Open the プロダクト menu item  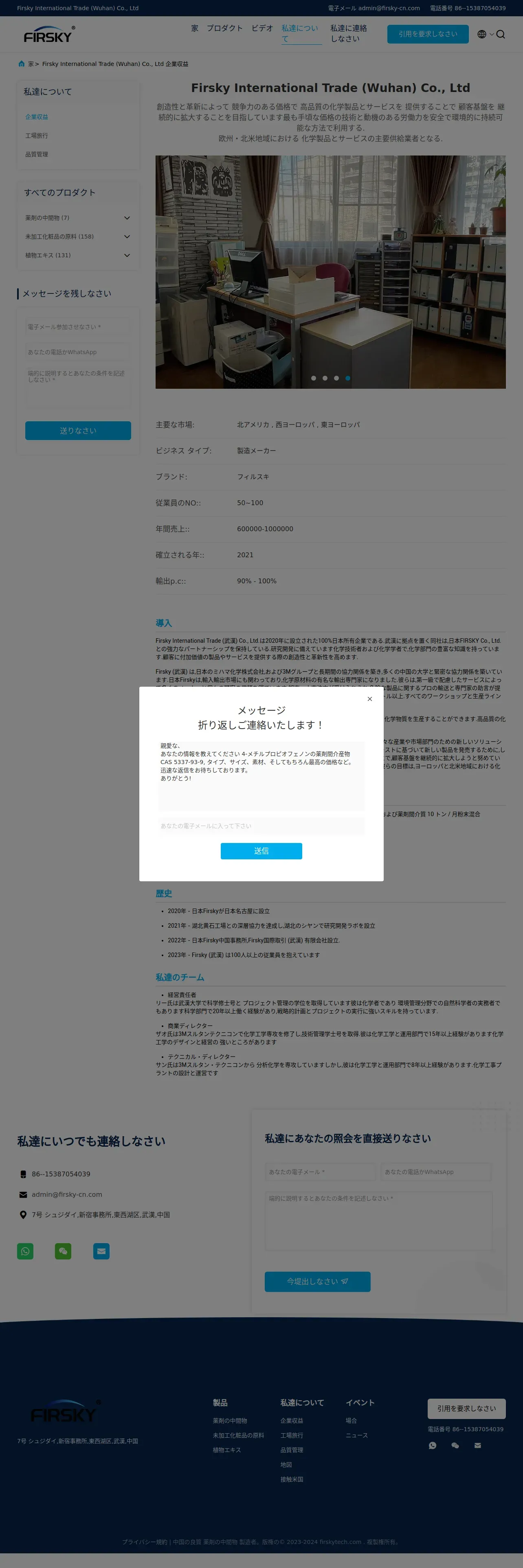click(x=225, y=28)
